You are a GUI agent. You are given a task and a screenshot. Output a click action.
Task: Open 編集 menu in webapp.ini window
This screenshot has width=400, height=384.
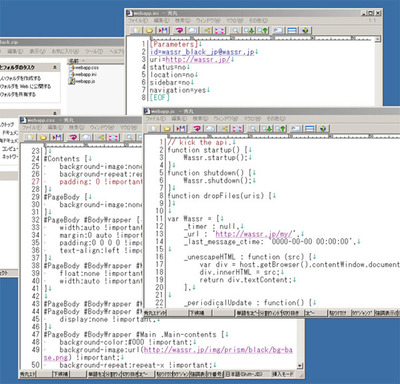coord(161,21)
